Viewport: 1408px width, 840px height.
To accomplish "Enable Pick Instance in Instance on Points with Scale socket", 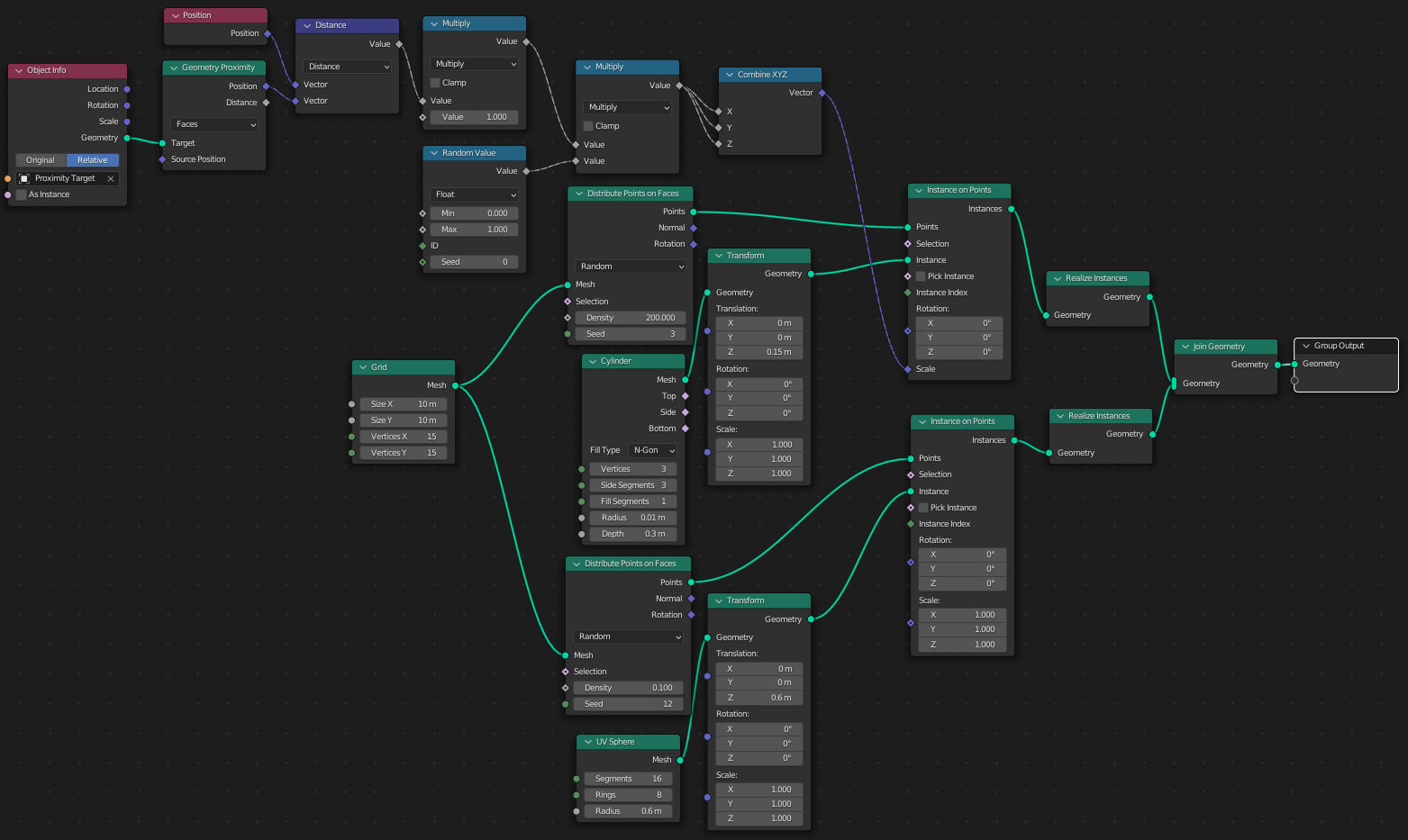I will pyautogui.click(x=921, y=276).
